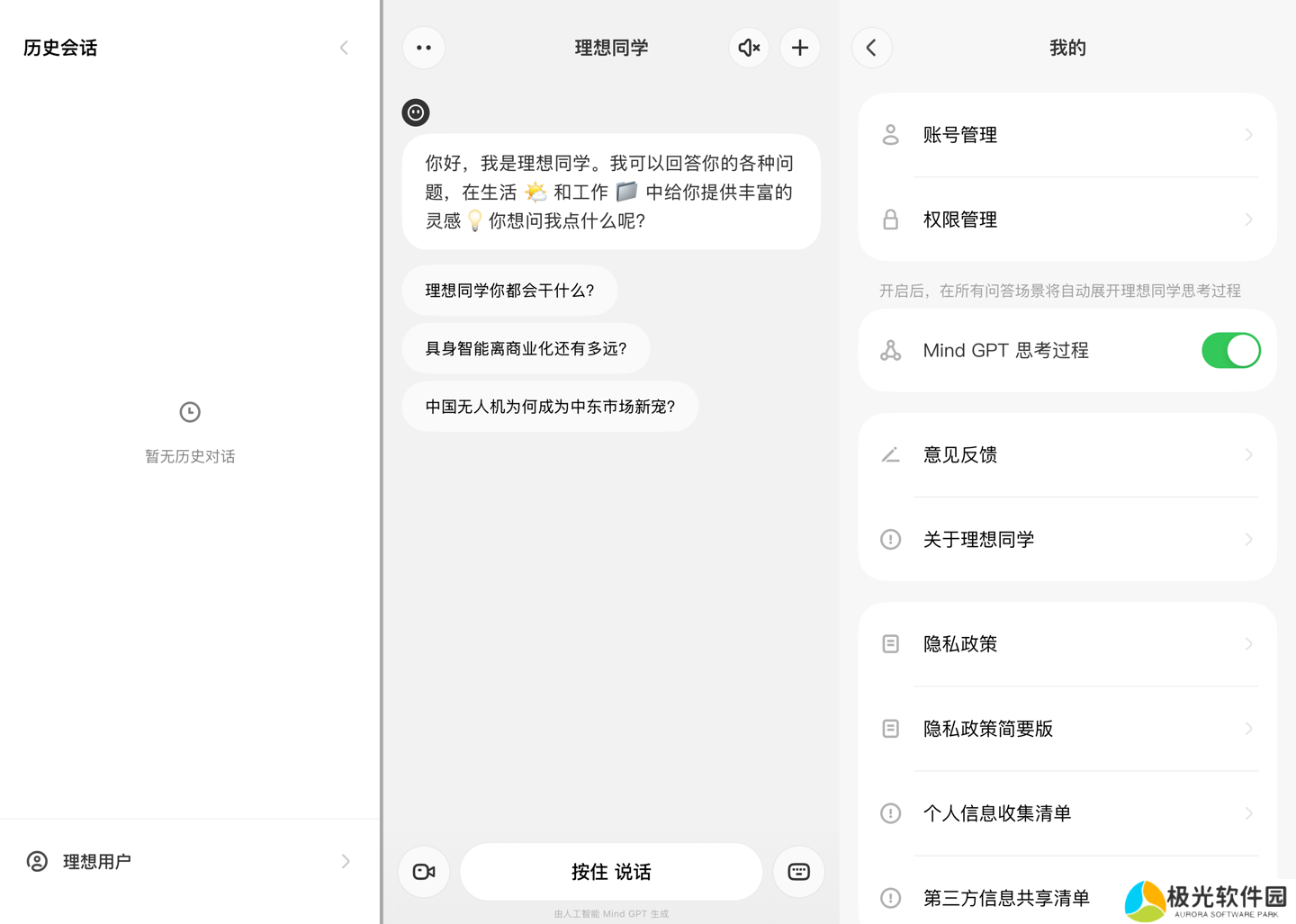Viewport: 1296px width, 924px height.
Task: Click the two-dot menu icon in chat header
Action: (x=424, y=48)
